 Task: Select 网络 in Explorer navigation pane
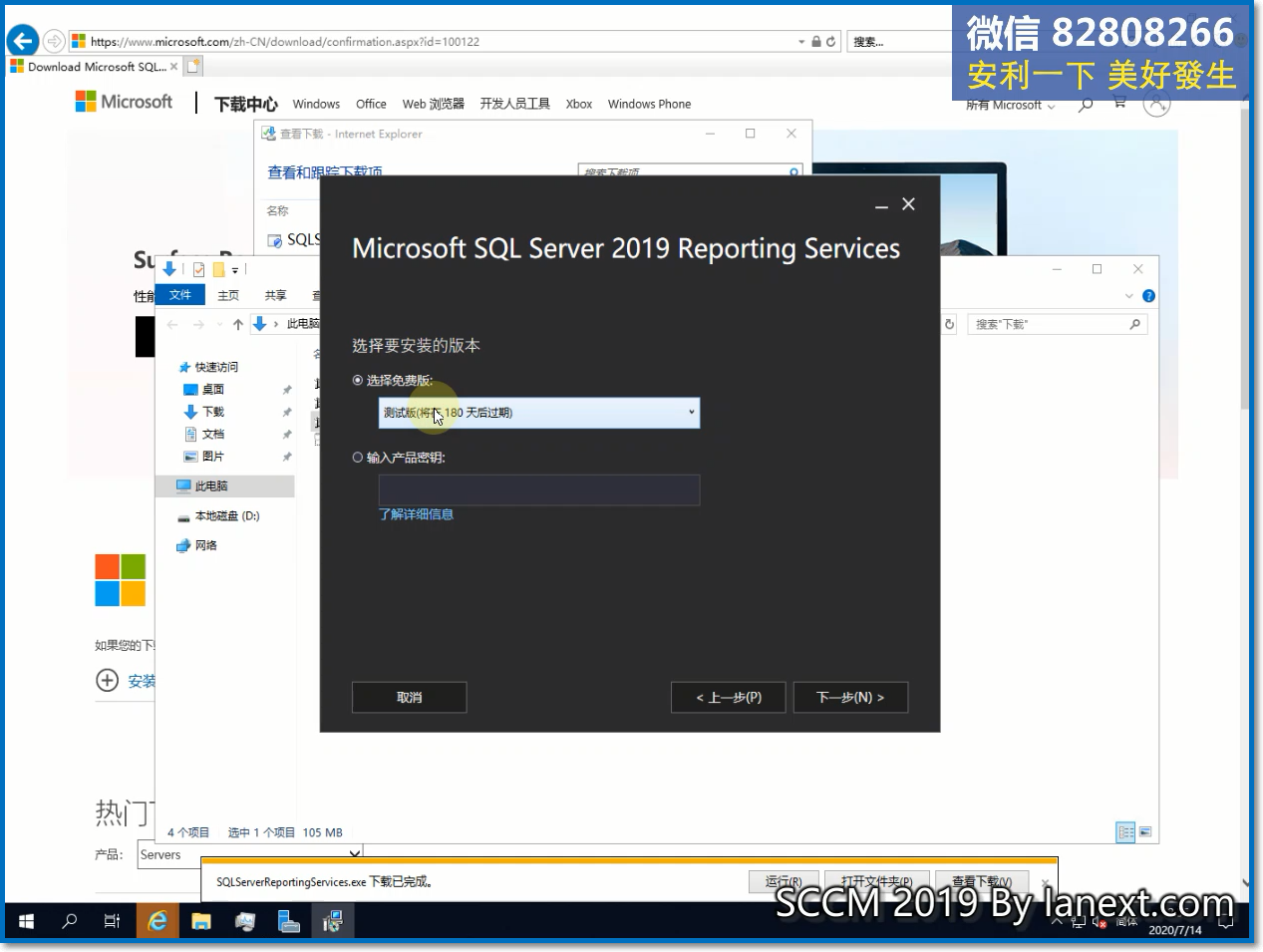click(205, 545)
